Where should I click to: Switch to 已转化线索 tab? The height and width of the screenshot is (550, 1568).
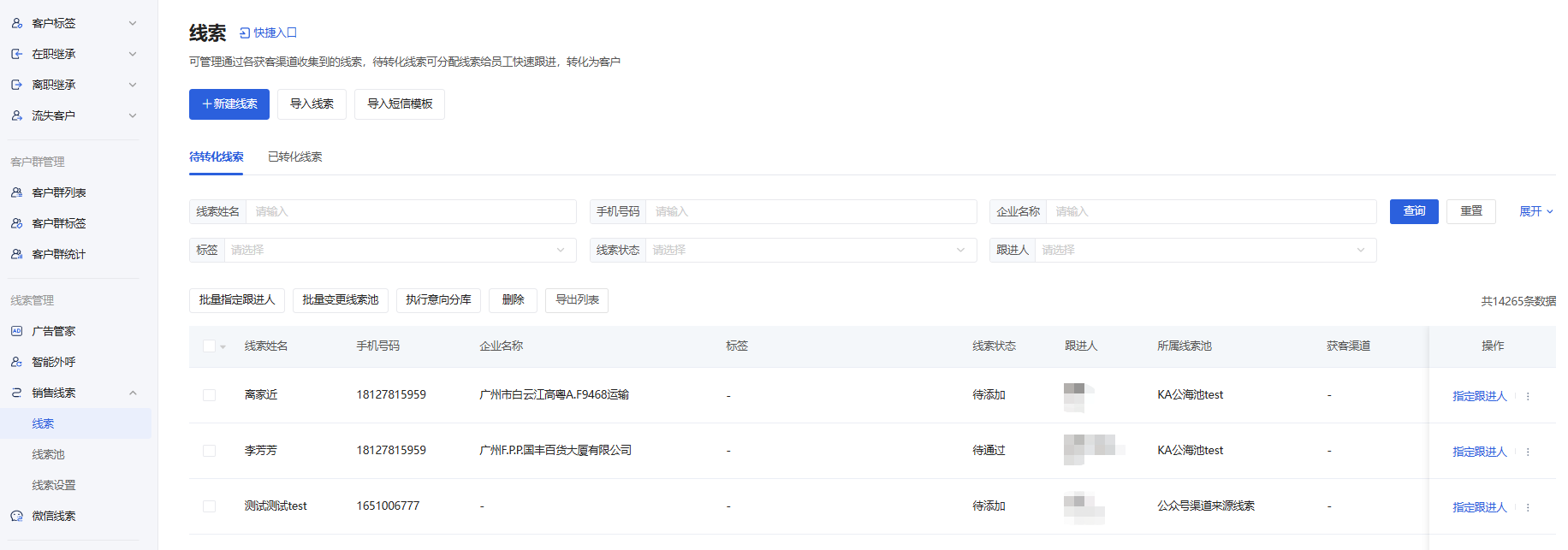click(294, 157)
